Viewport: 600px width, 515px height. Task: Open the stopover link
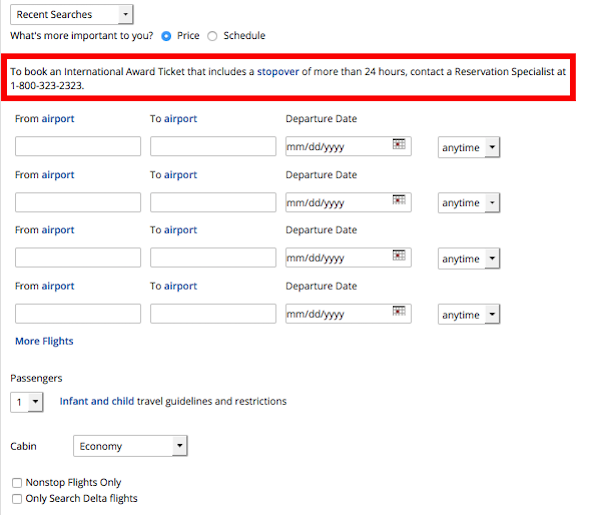(278, 72)
